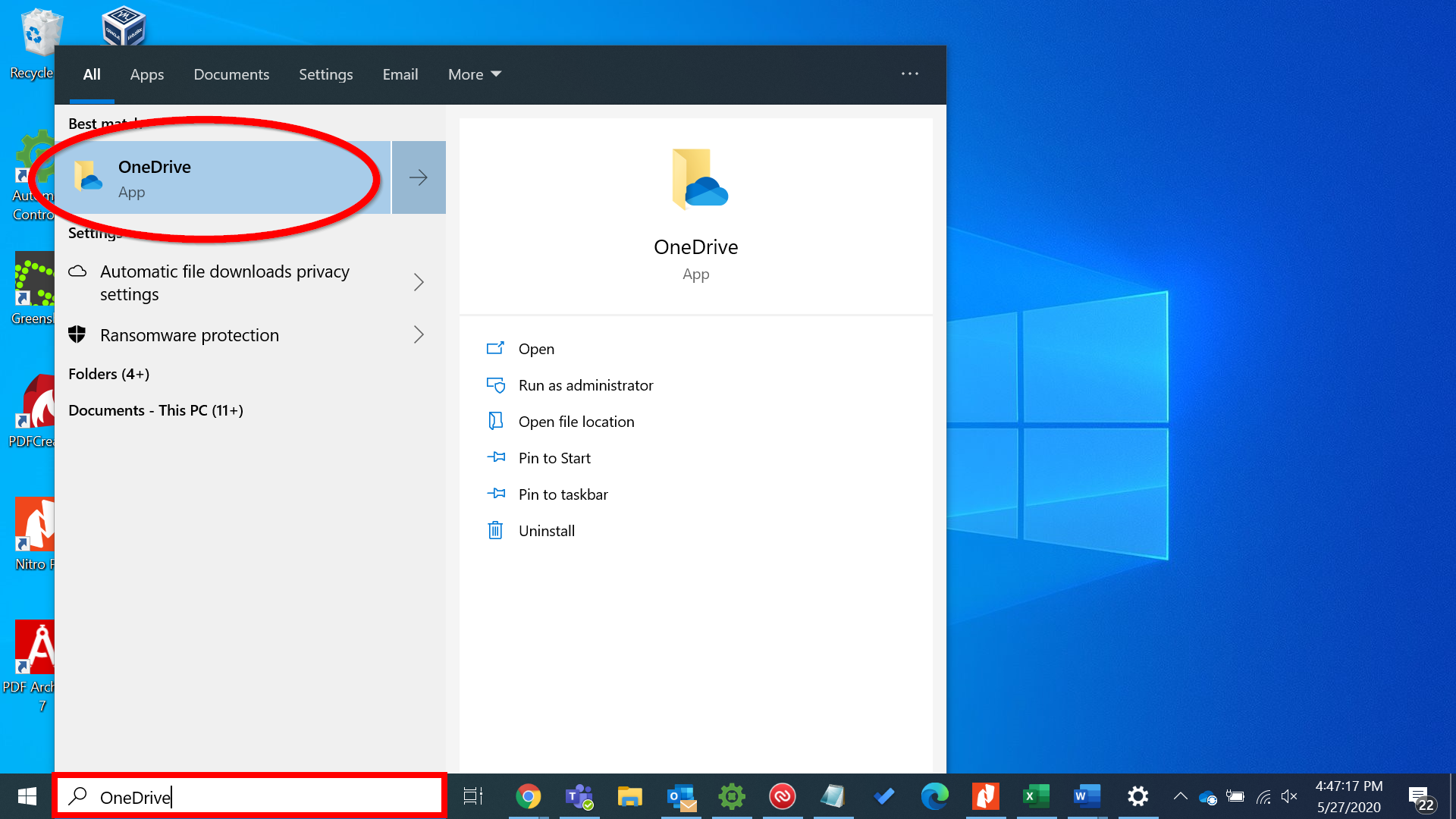Click the muted volume tray icon
The width and height of the screenshot is (1456, 819).
pos(1289,796)
